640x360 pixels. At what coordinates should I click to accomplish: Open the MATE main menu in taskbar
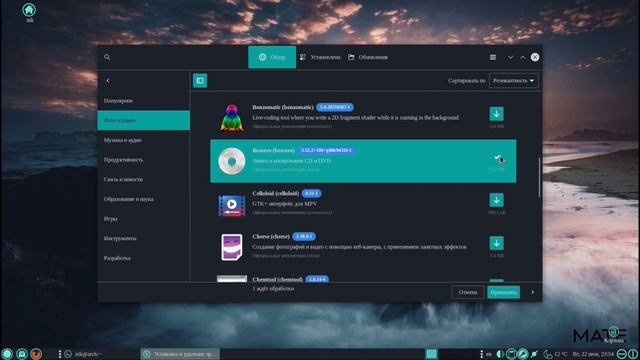pos(7,354)
